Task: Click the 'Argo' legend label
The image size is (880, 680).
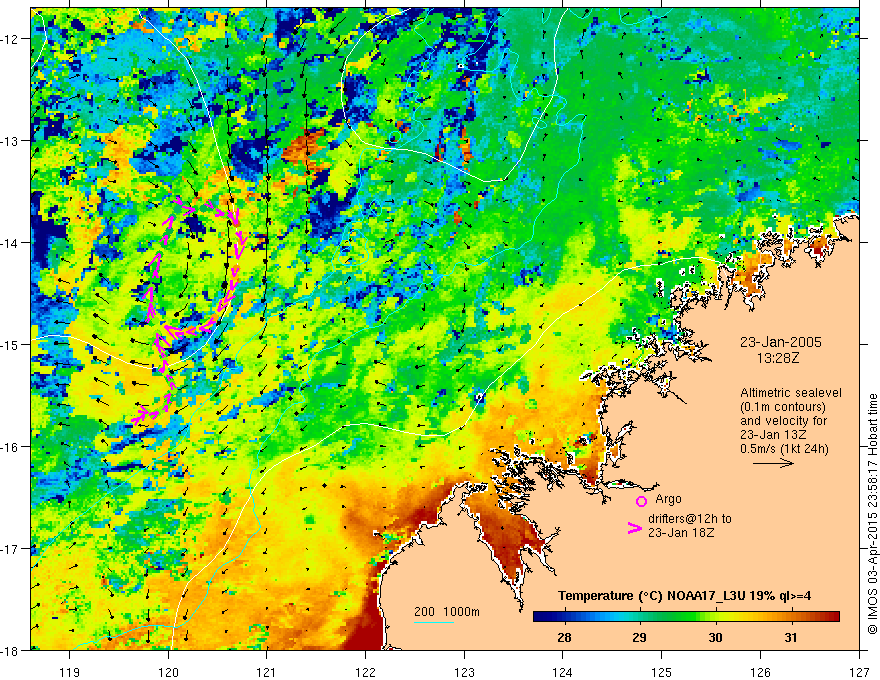Action: (668, 499)
